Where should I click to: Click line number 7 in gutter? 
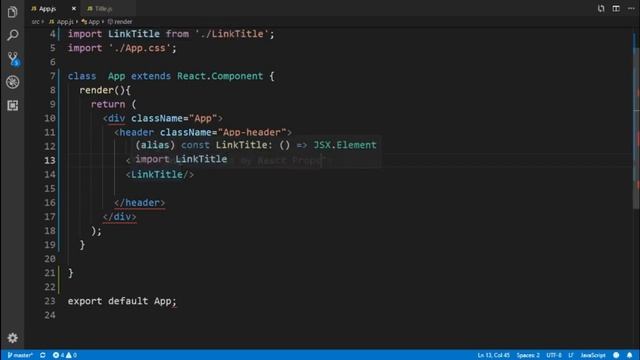[x=52, y=76]
